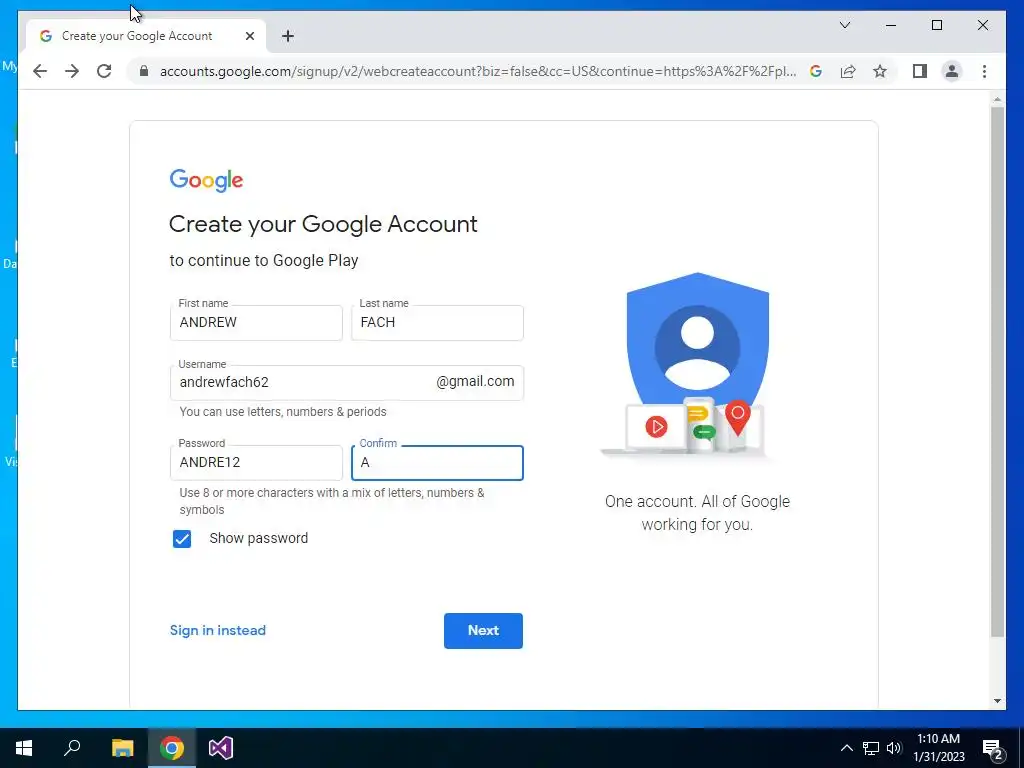Click the Last name field

437,323
